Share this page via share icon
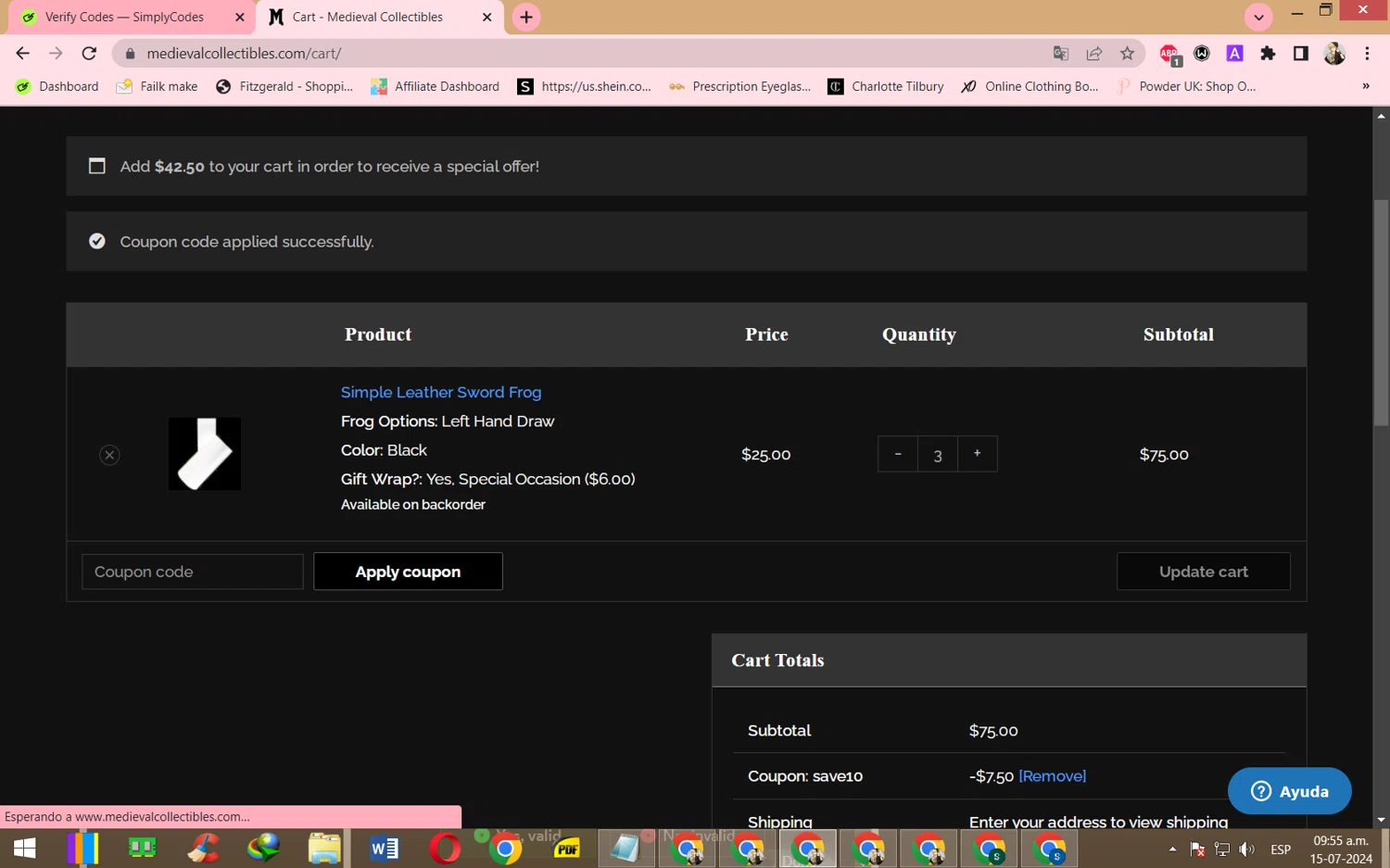This screenshot has width=1390, height=868. pyautogui.click(x=1094, y=54)
